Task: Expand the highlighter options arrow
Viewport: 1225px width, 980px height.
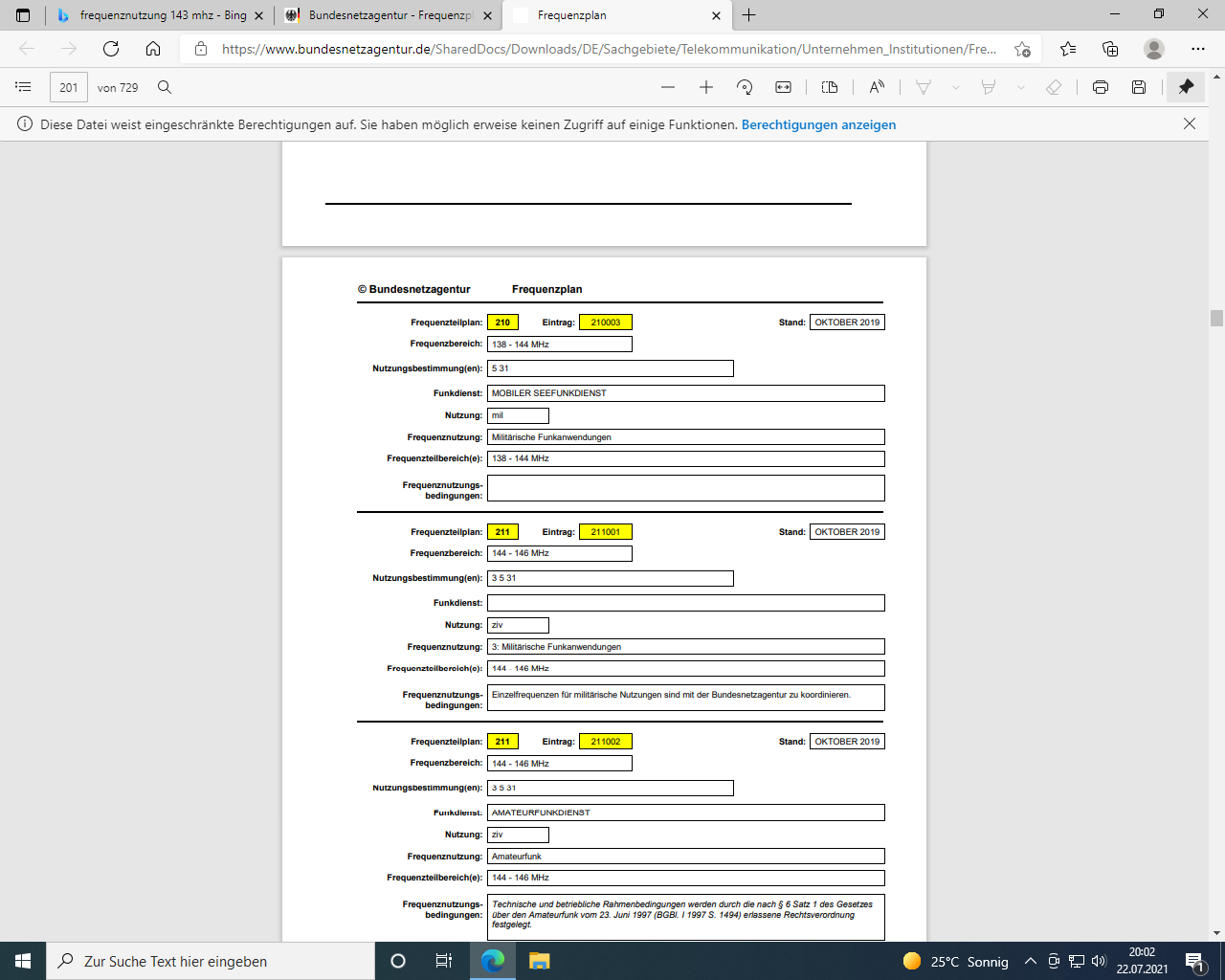Action: click(x=1020, y=87)
